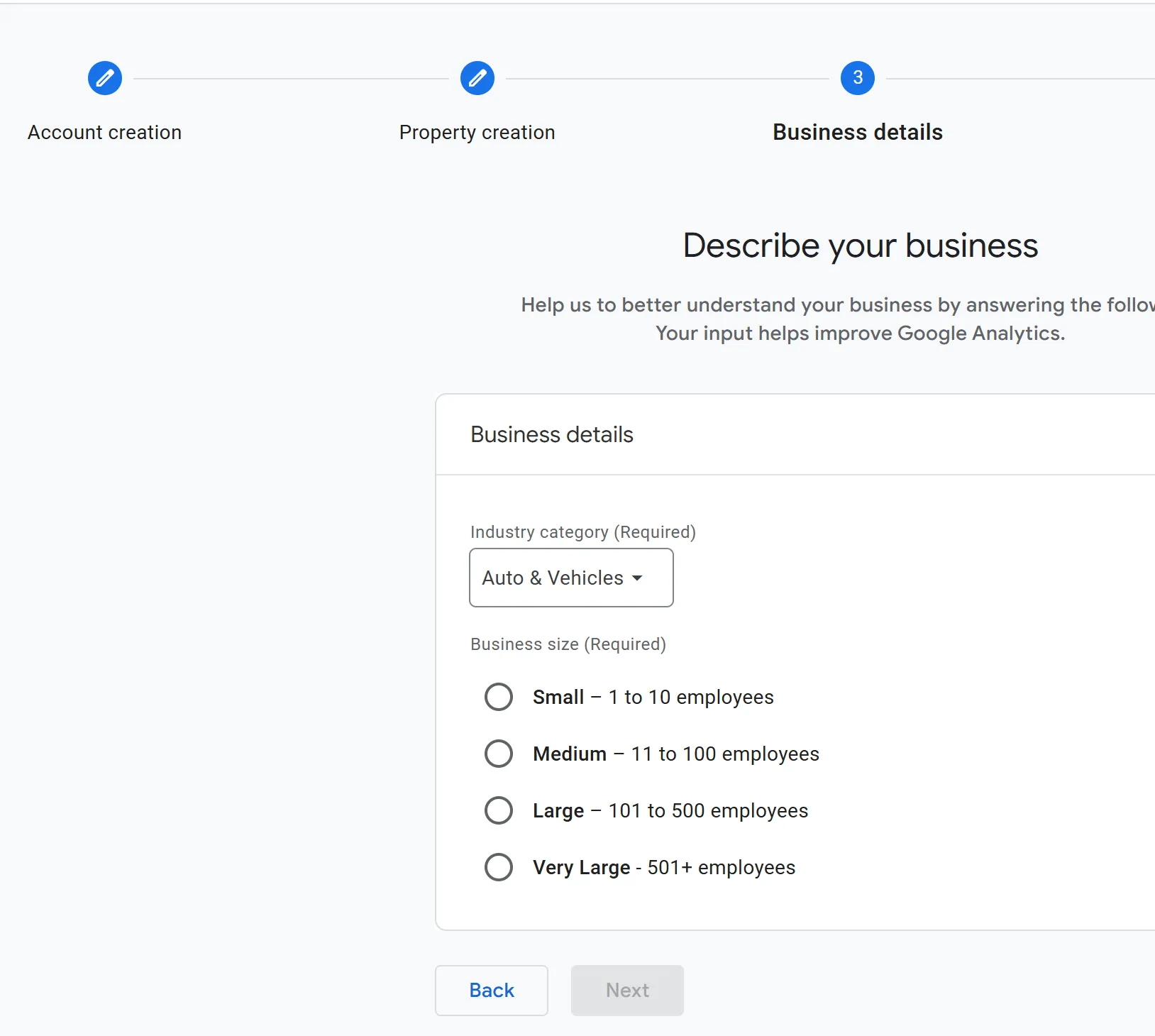Click the Business details card header

[x=552, y=434]
